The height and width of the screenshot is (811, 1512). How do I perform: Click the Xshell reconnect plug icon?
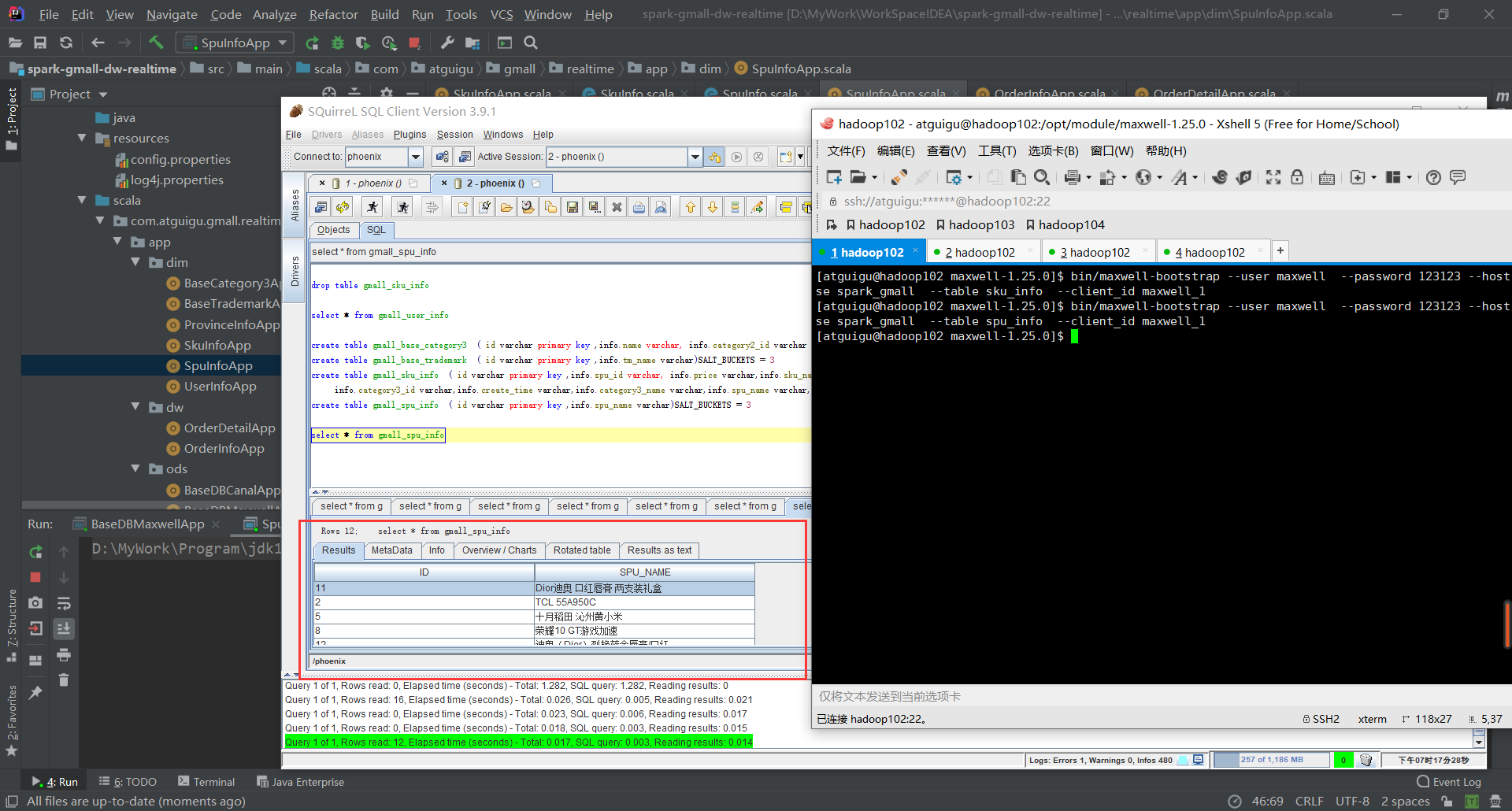(899, 177)
